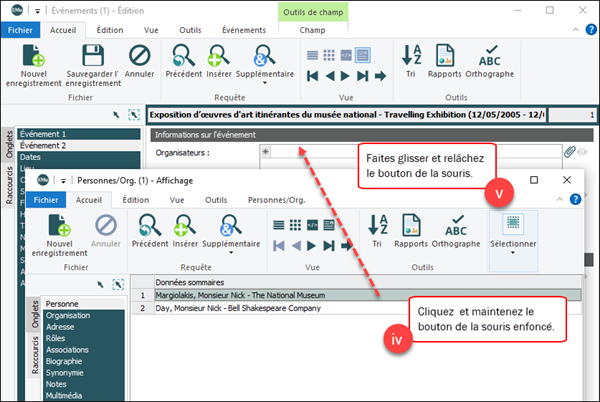Open the Sélectionner dropdown
This screenshot has width=600, height=402.
click(514, 234)
